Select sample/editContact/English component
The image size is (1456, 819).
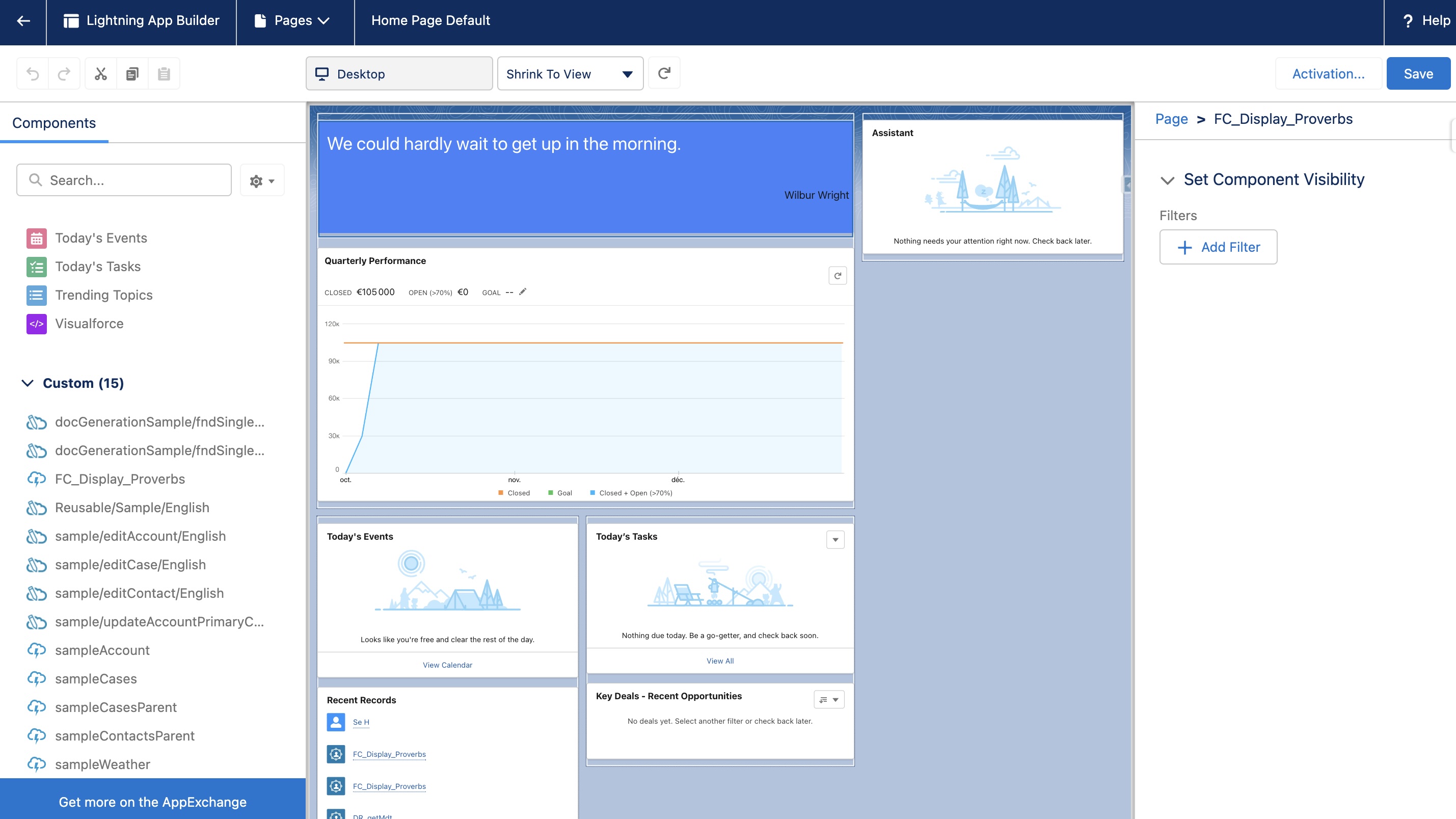[x=125, y=593]
